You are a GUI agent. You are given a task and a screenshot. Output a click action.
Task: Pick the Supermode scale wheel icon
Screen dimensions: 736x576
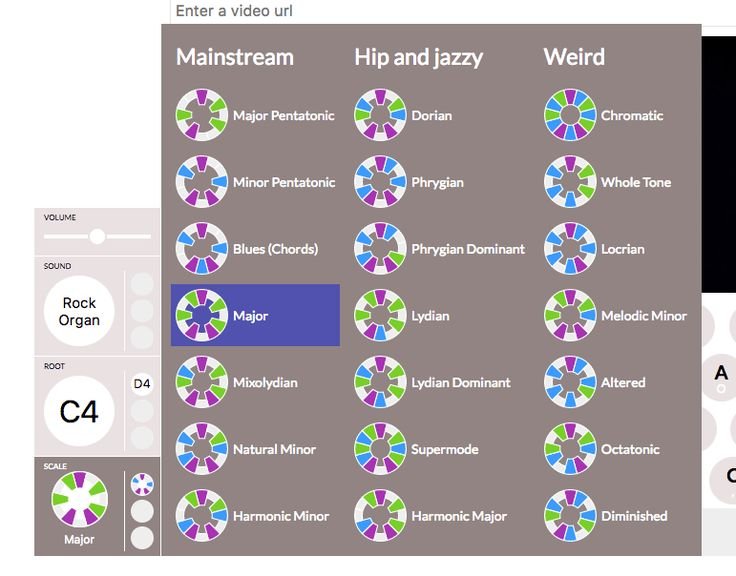(x=380, y=448)
